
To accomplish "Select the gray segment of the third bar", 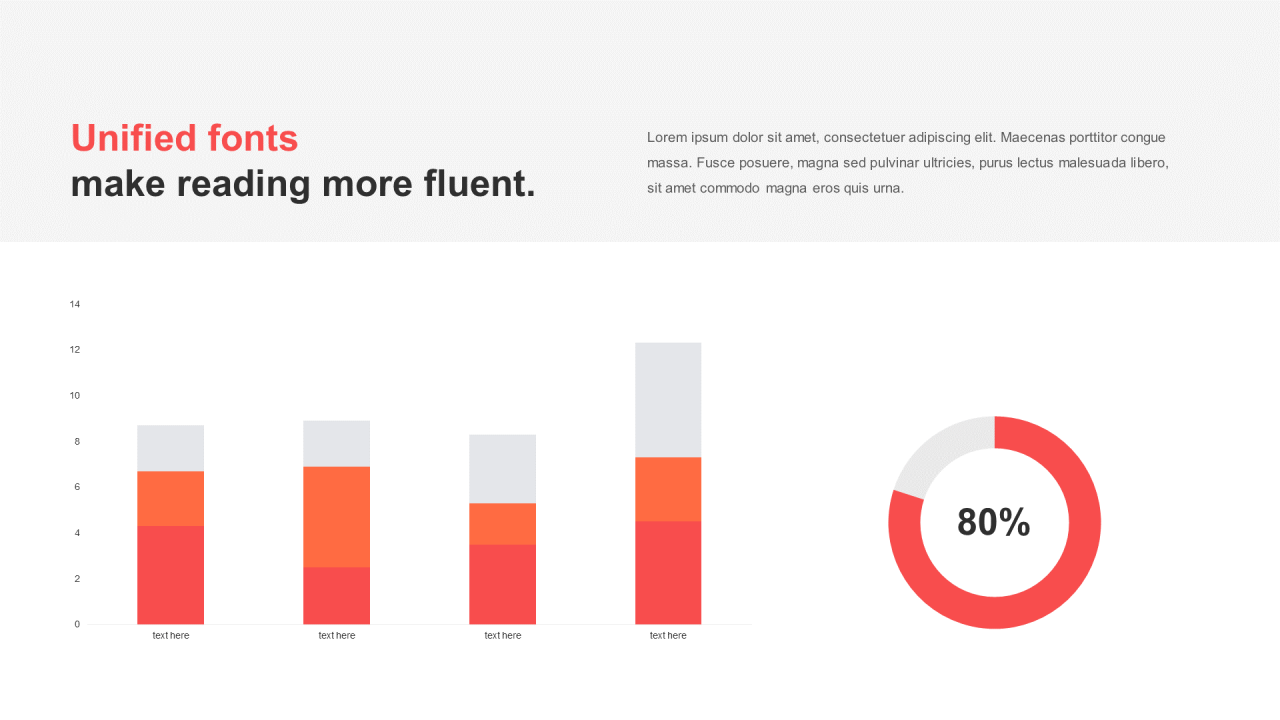I will pos(502,469).
